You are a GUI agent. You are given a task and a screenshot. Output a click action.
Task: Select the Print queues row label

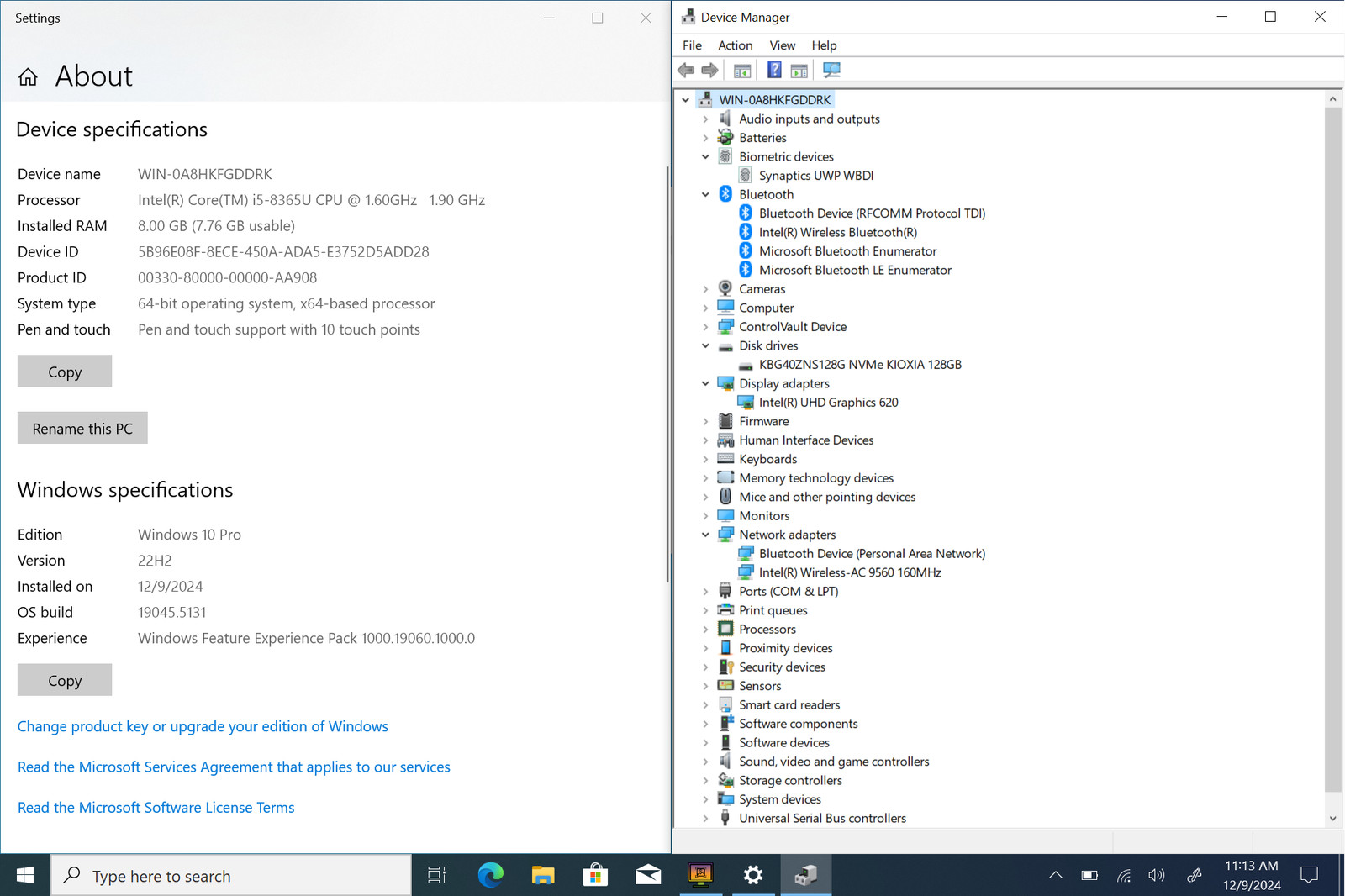[773, 611]
